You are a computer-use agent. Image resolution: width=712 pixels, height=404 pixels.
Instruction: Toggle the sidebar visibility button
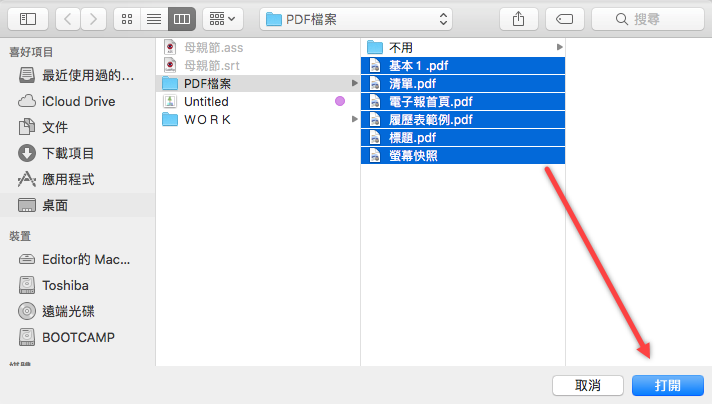tap(28, 19)
